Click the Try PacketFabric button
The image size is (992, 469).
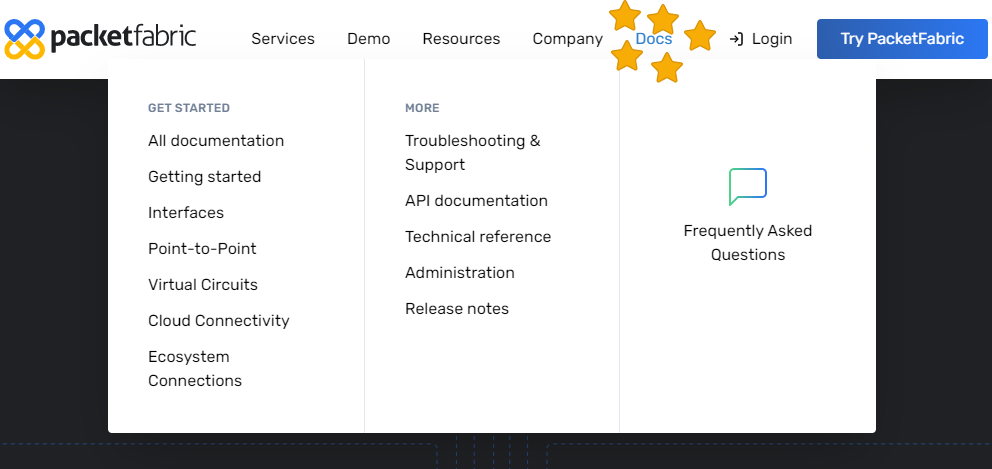point(902,39)
